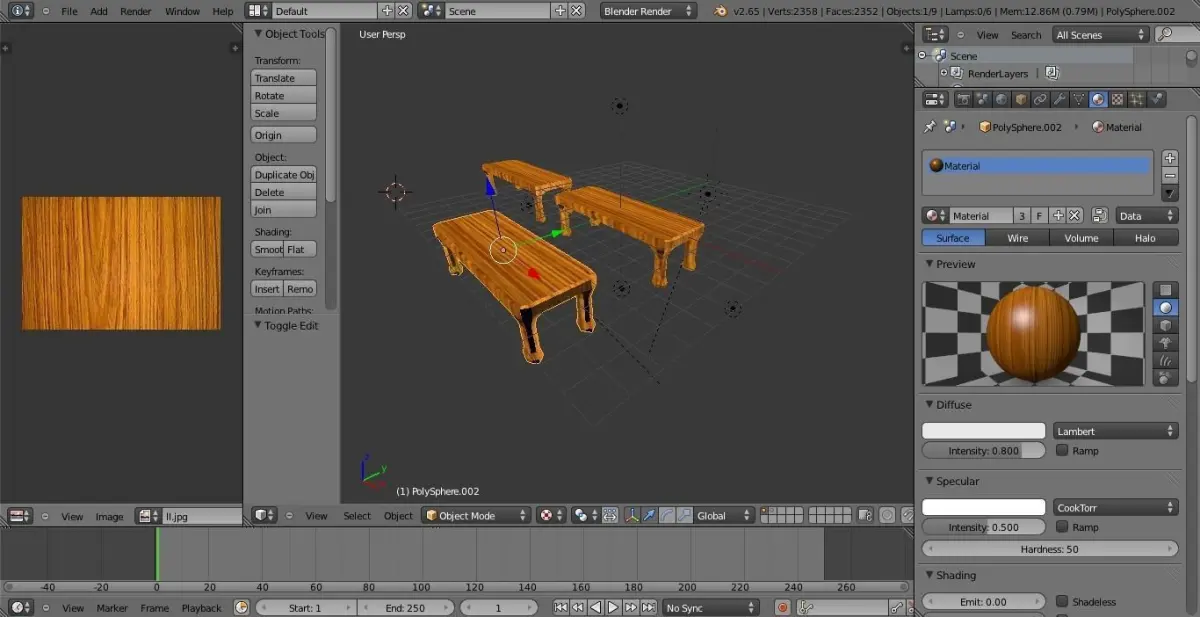Viewport: 1200px width, 617px height.
Task: Show flat plane material preview
Action: 1165,290
